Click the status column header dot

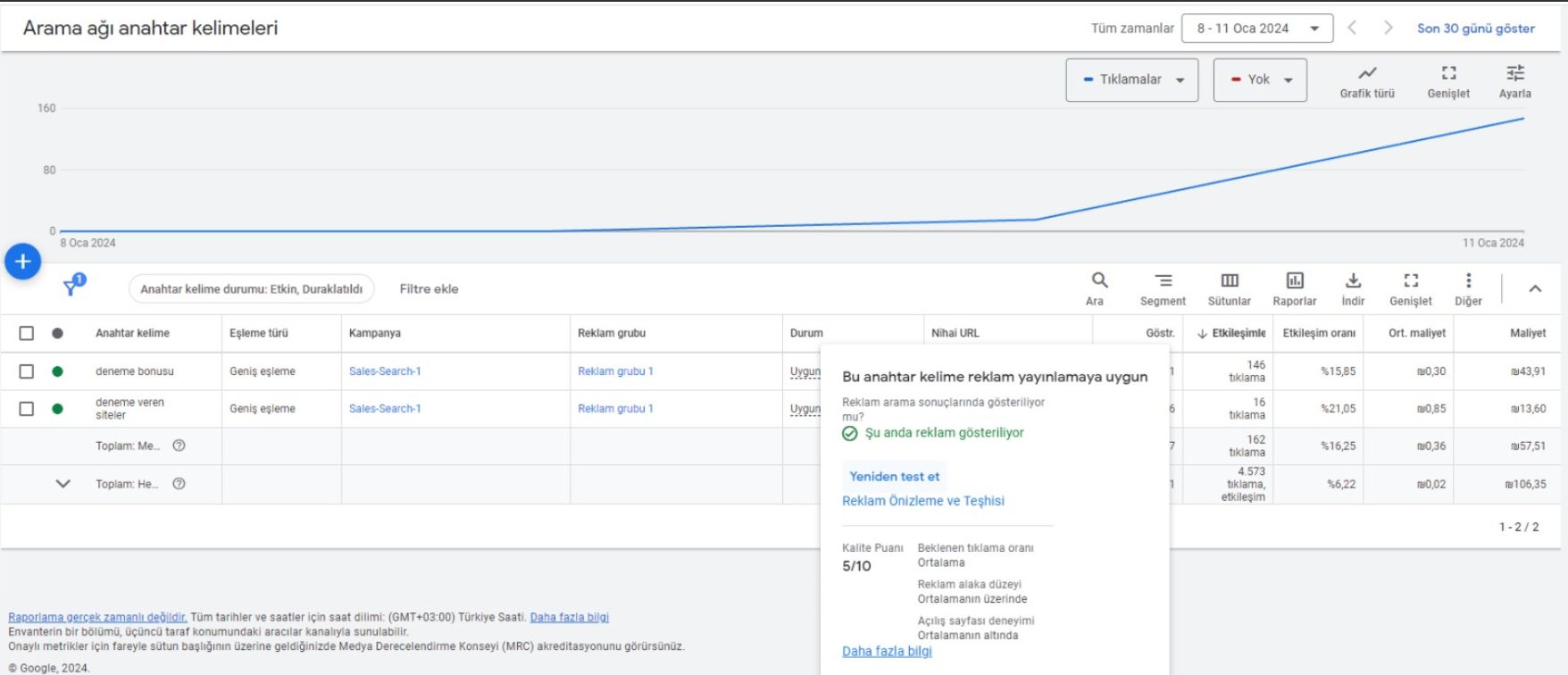tap(57, 333)
